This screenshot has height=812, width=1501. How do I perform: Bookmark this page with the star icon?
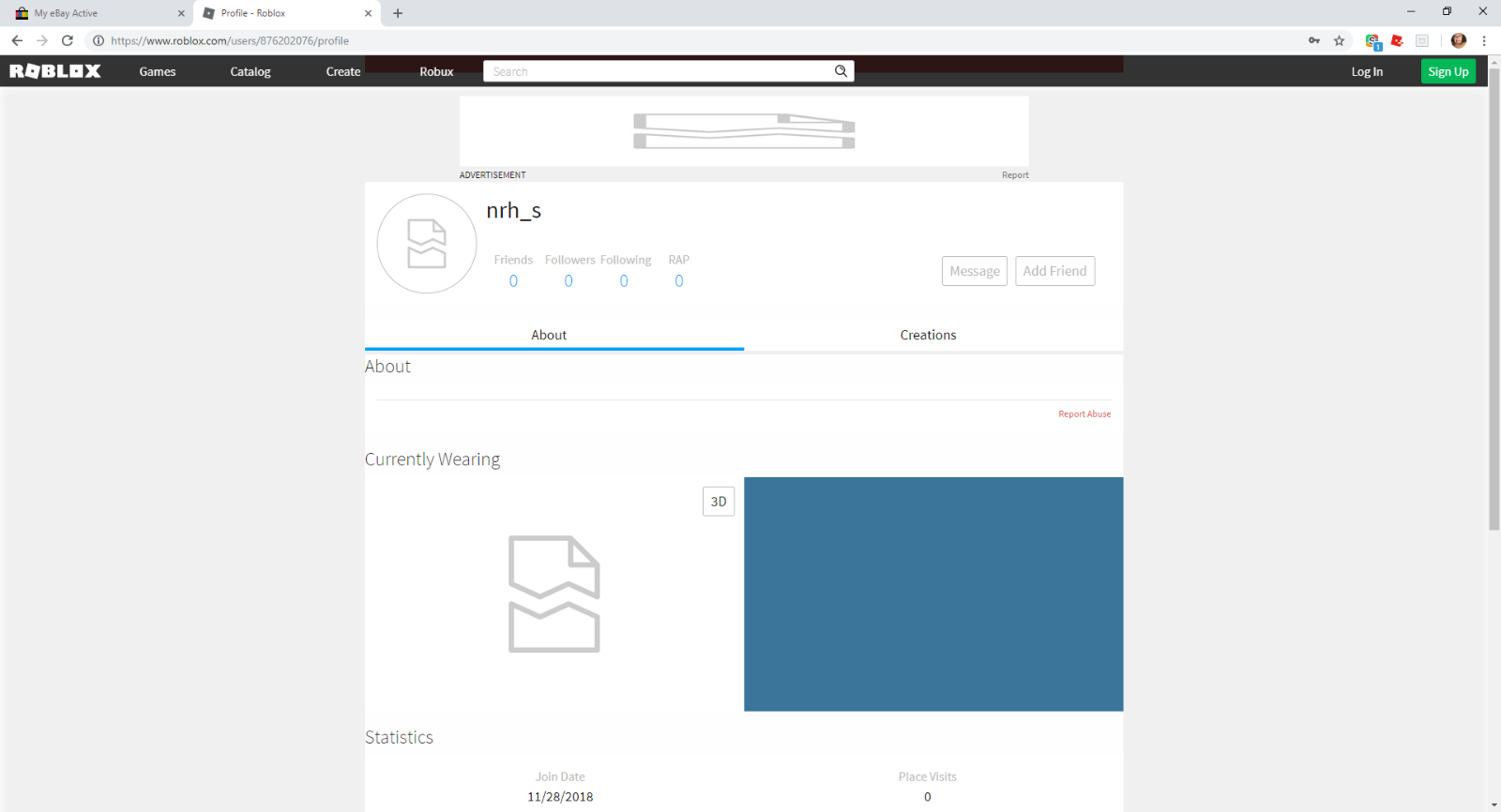pos(1340,40)
